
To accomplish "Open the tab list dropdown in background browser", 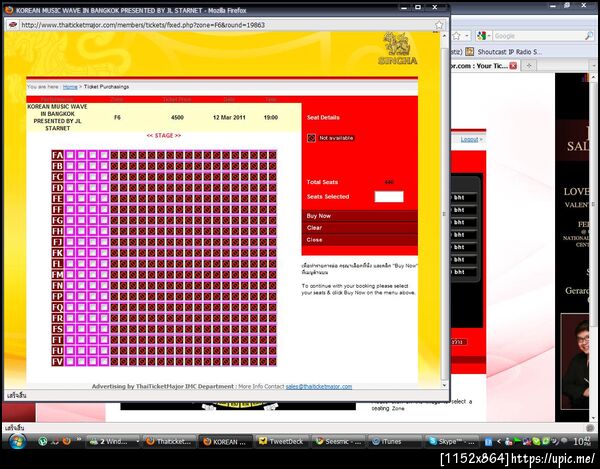I will click(594, 66).
